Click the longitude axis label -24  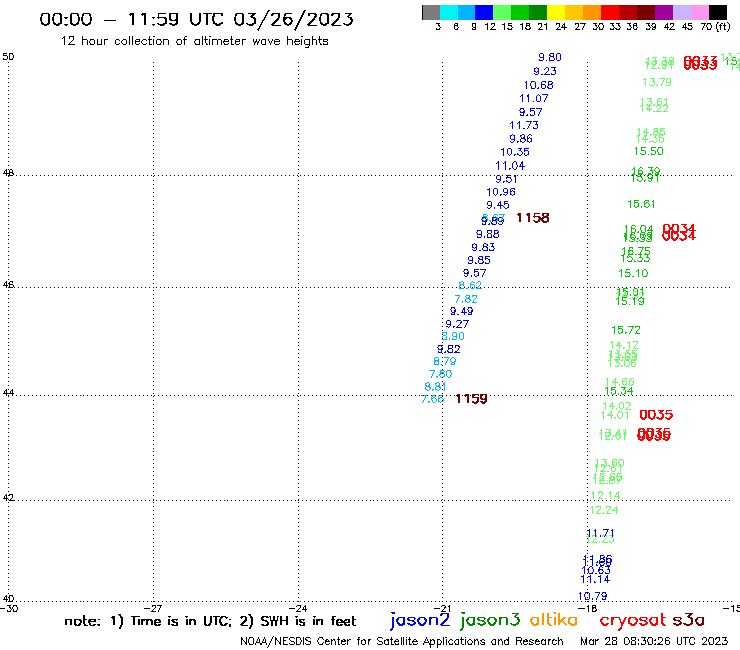click(x=298, y=608)
